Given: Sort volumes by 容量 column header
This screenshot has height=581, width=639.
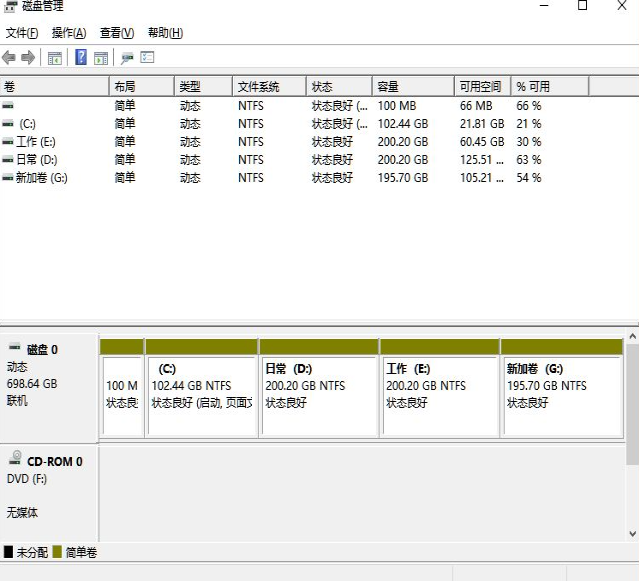Looking at the screenshot, I should pyautogui.click(x=412, y=87).
